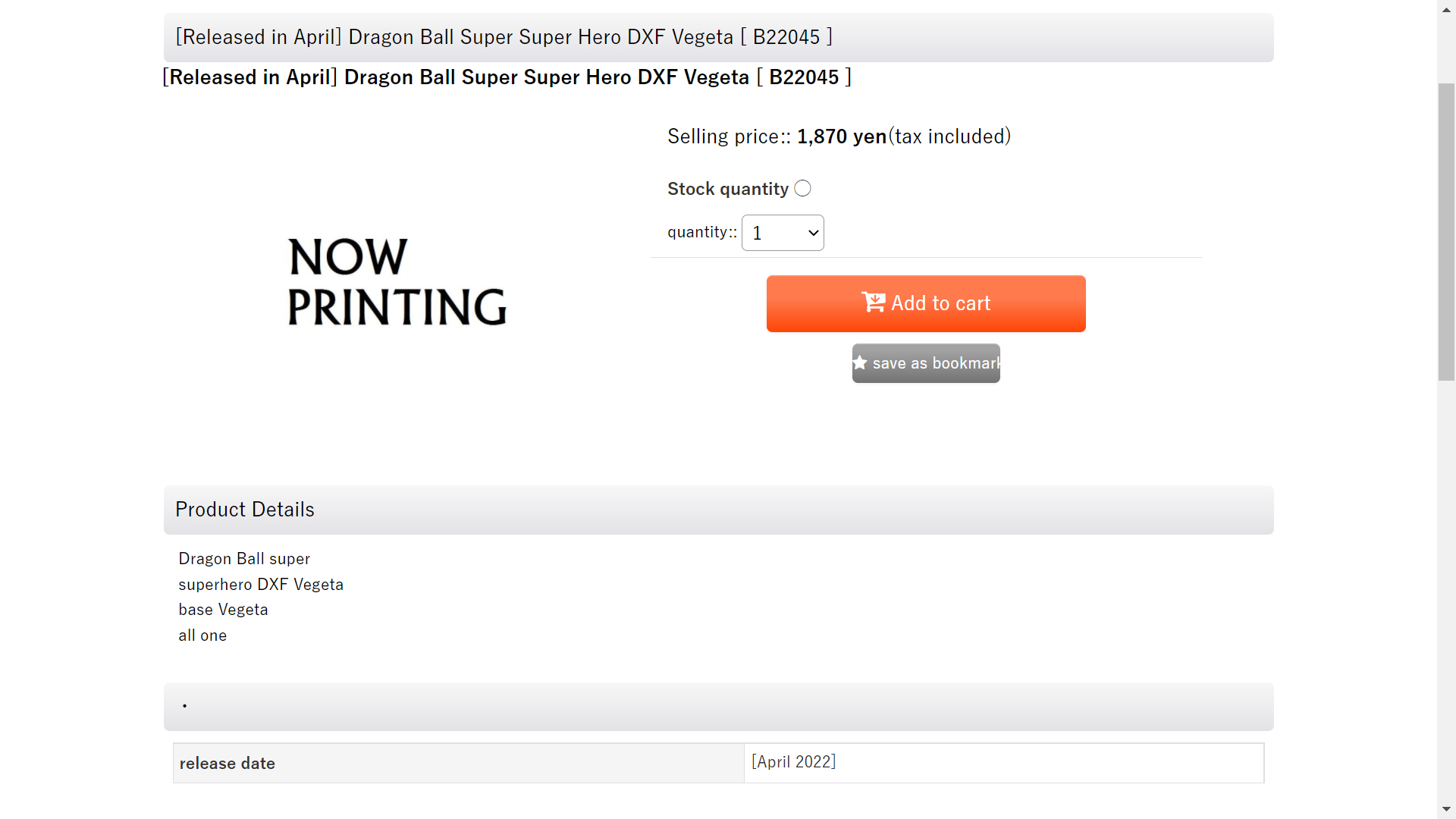The image size is (1456, 819).
Task: Click the grey product title header bar
Action: [x=718, y=37]
